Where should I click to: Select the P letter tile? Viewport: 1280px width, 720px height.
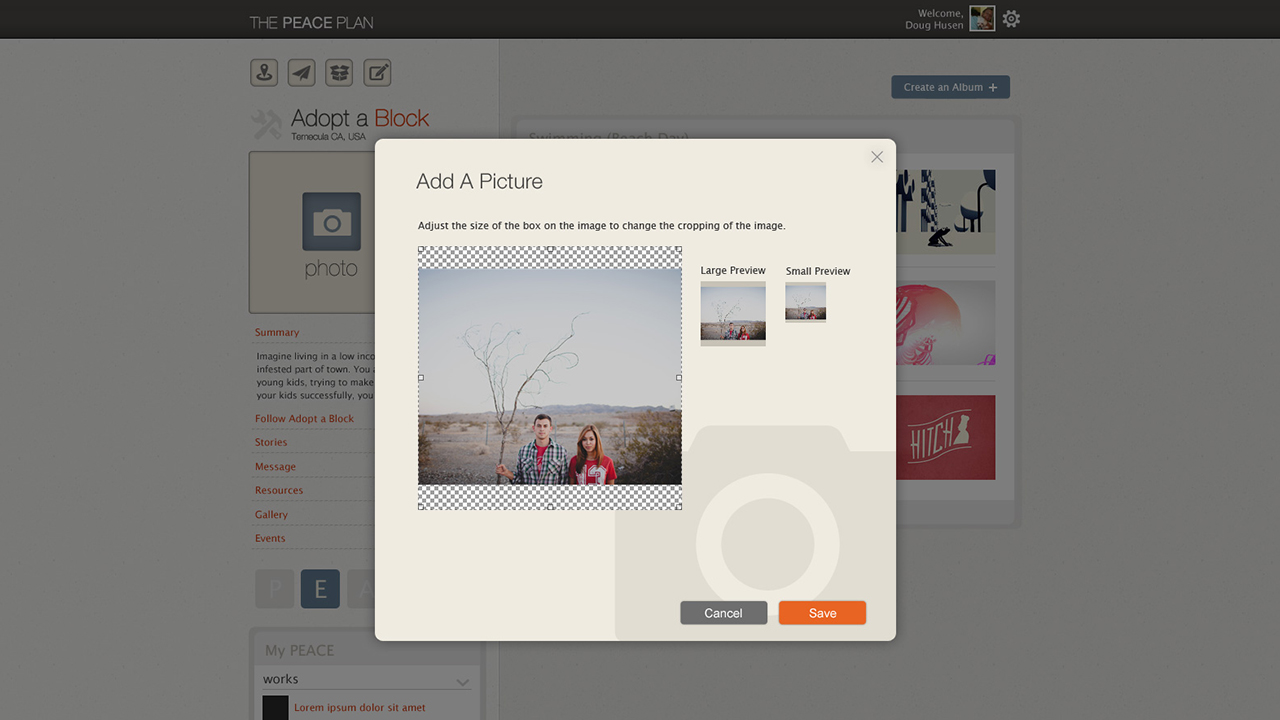point(275,589)
